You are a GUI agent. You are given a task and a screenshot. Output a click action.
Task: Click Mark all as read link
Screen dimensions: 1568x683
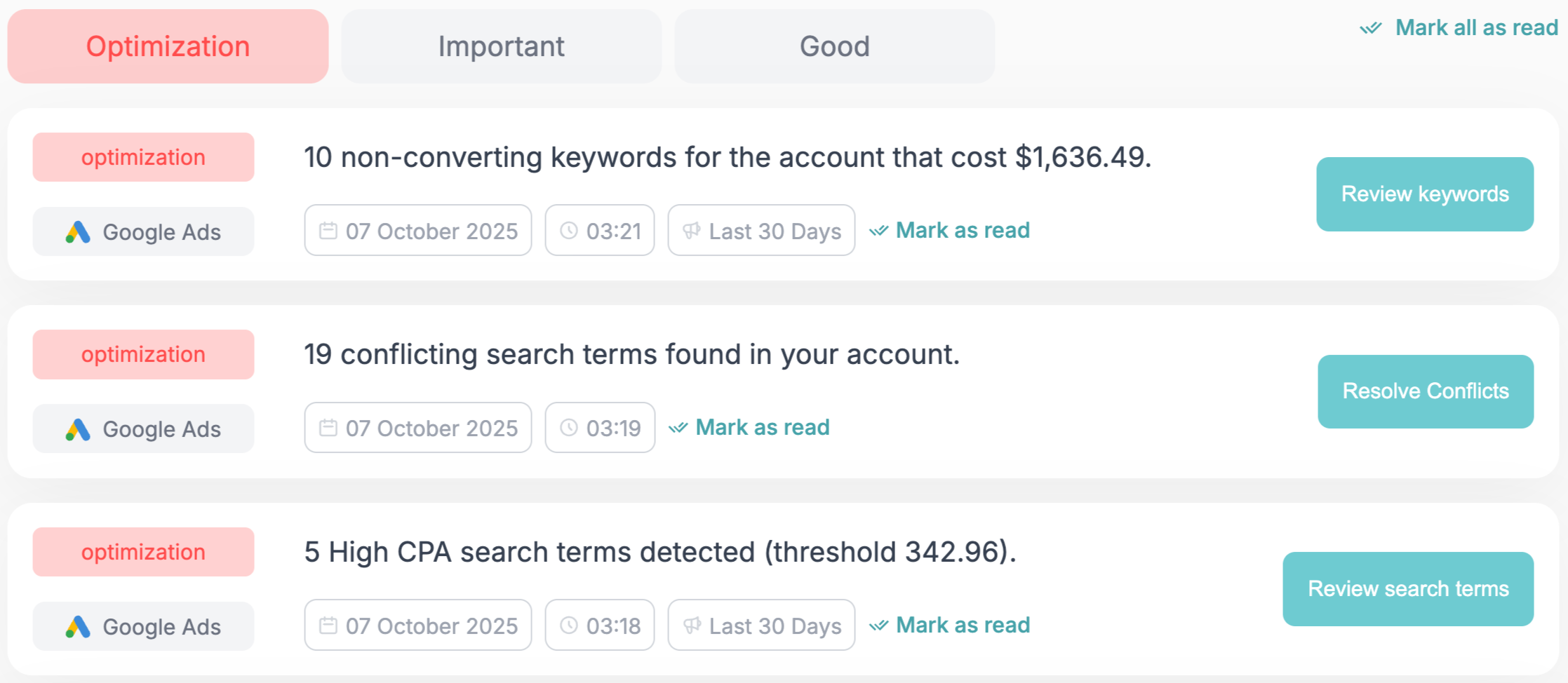click(x=1475, y=28)
